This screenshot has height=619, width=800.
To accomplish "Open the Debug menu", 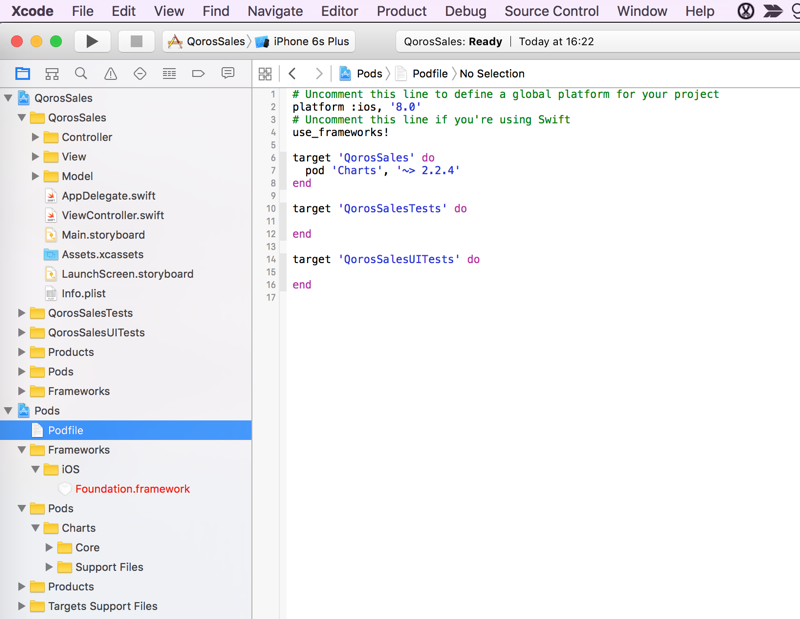I will coord(465,11).
